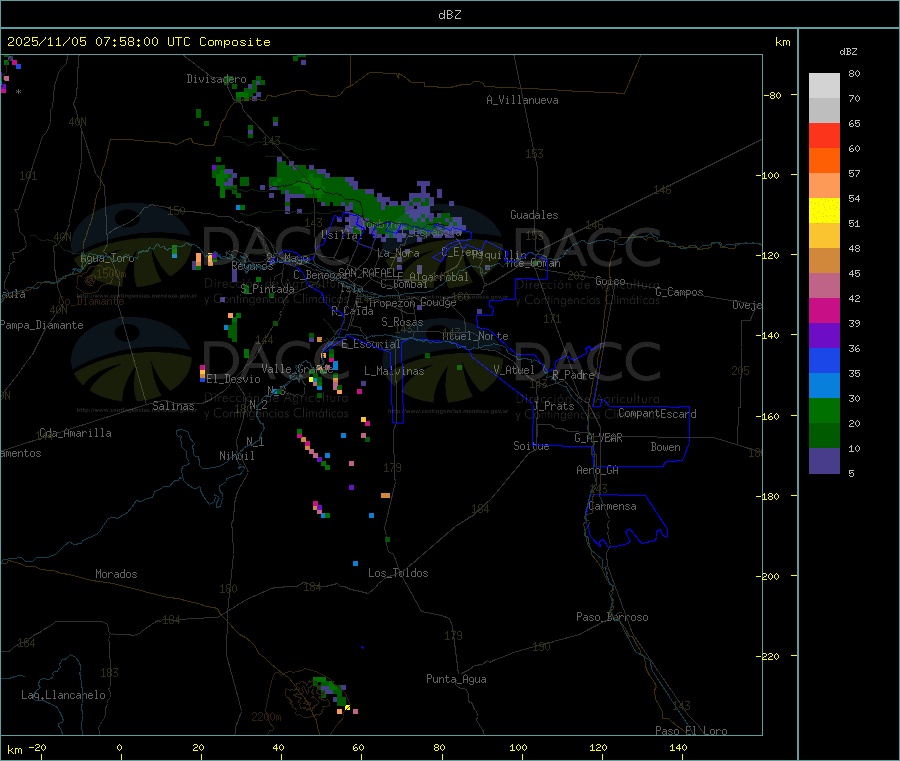Click the S_Pintada map label
900x761 pixels.
click(267, 289)
